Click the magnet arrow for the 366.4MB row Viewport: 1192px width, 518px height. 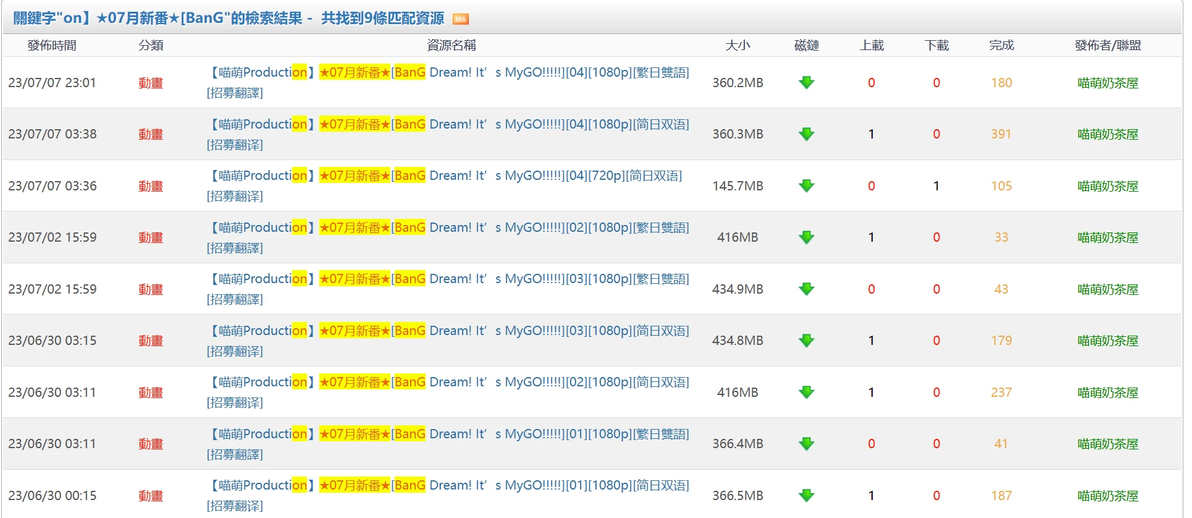coord(807,443)
